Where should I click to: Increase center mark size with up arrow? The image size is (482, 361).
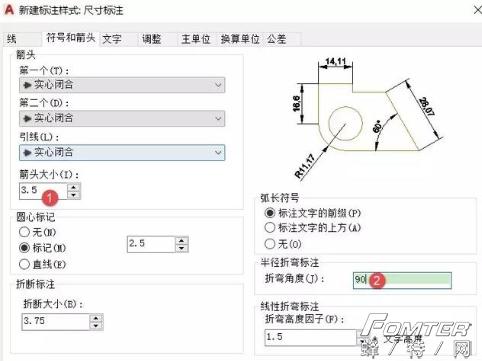point(182,240)
